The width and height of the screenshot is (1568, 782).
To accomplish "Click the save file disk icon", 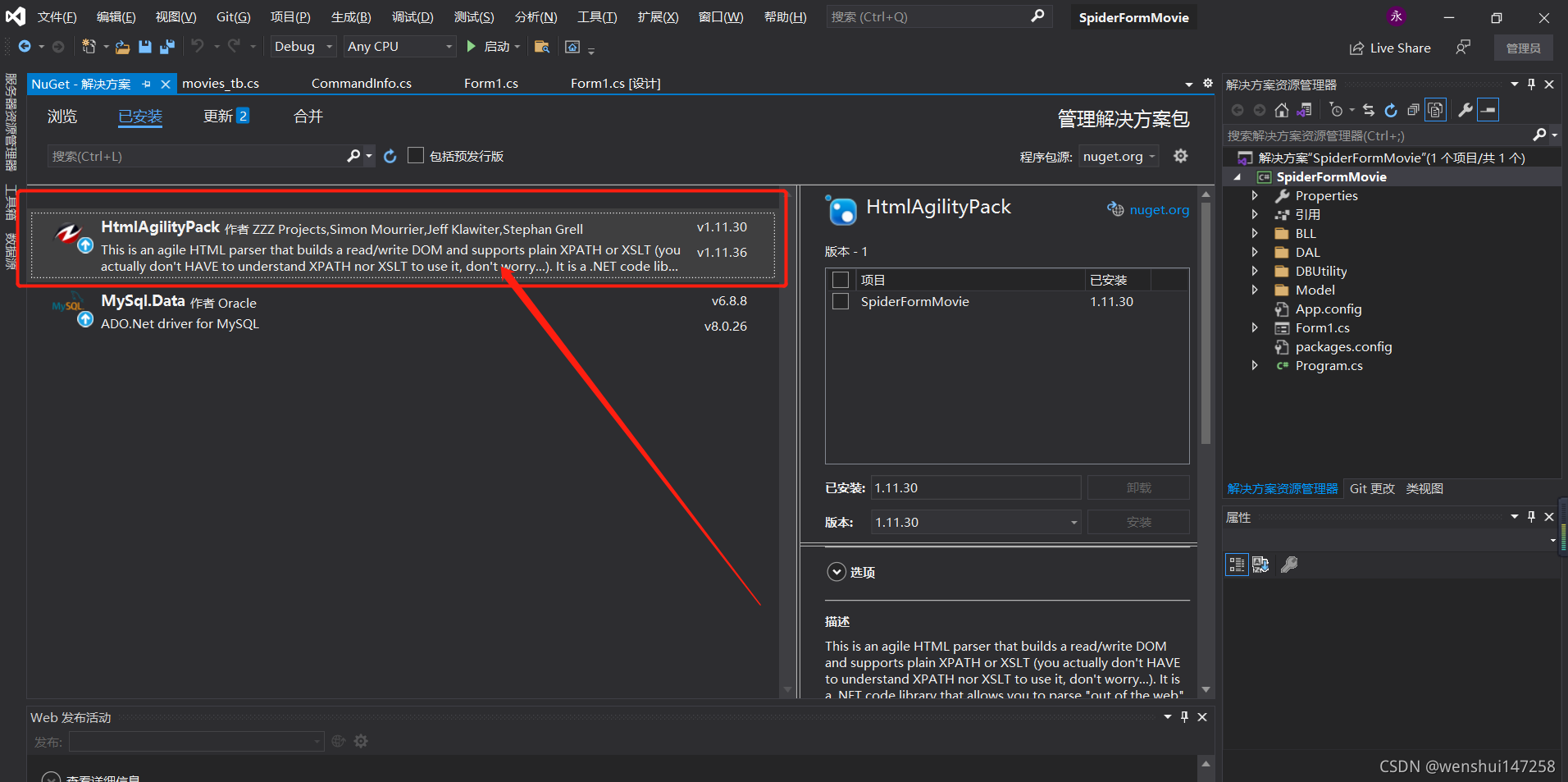I will (145, 47).
